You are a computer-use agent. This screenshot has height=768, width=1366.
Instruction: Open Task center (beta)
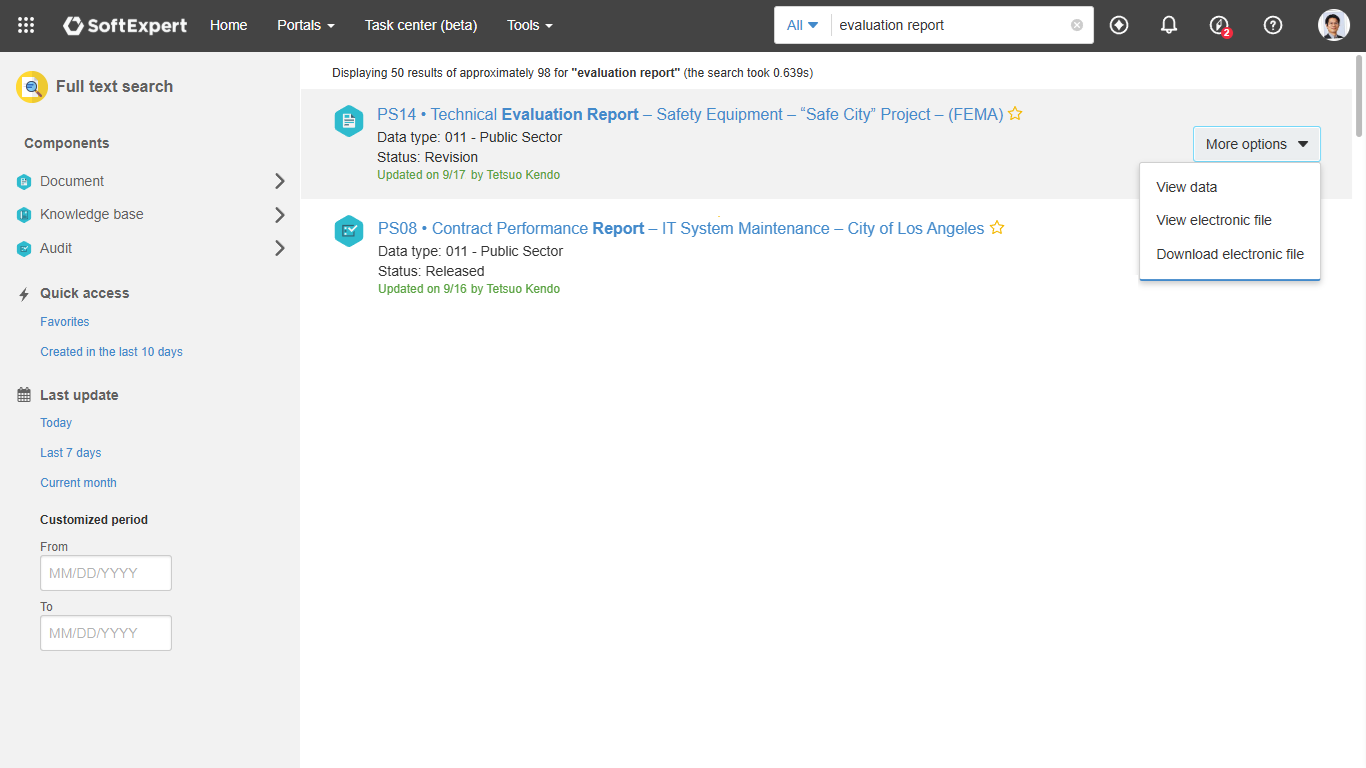421,25
